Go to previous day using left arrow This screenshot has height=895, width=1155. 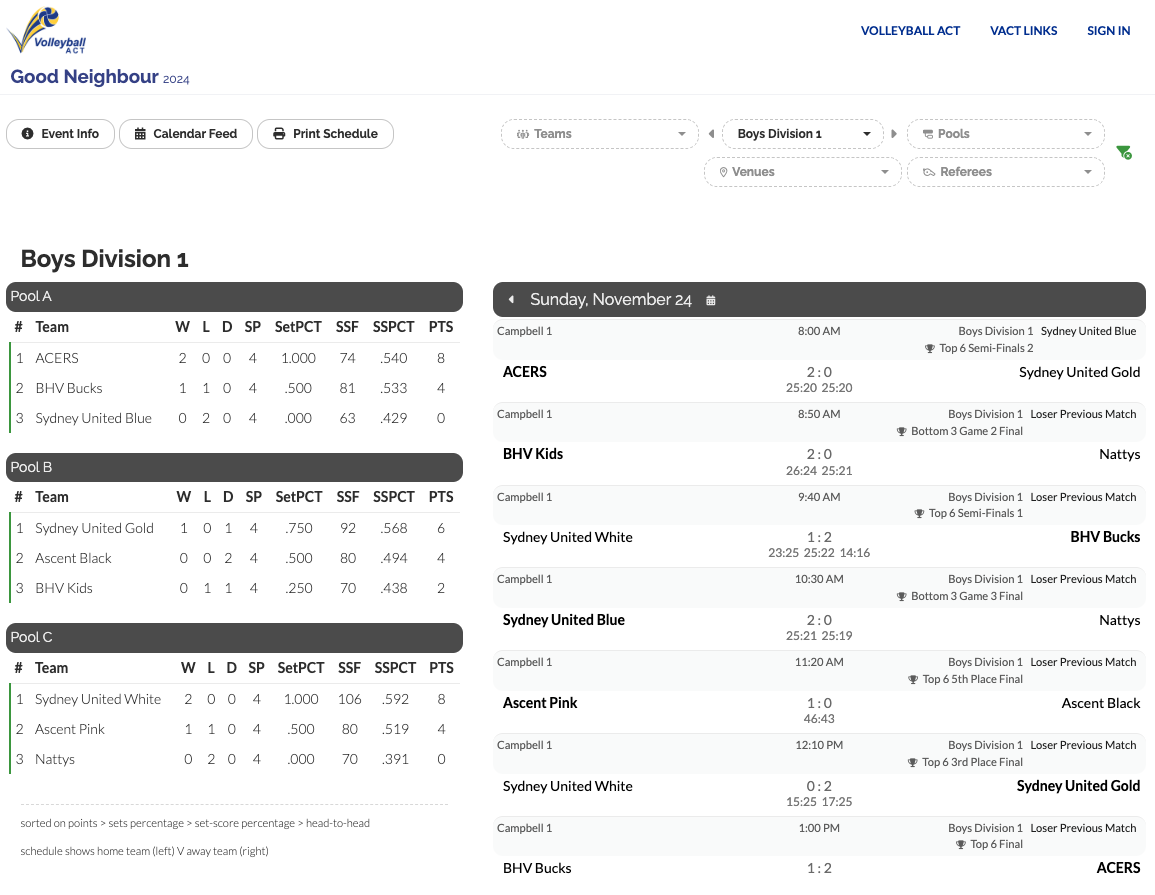point(511,300)
